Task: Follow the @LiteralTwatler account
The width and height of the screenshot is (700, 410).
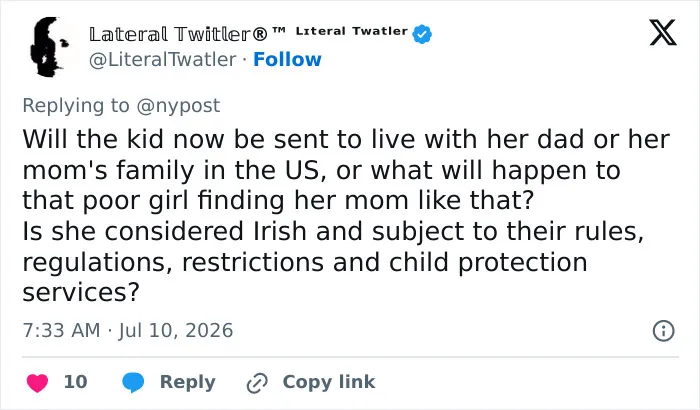Action: [287, 59]
